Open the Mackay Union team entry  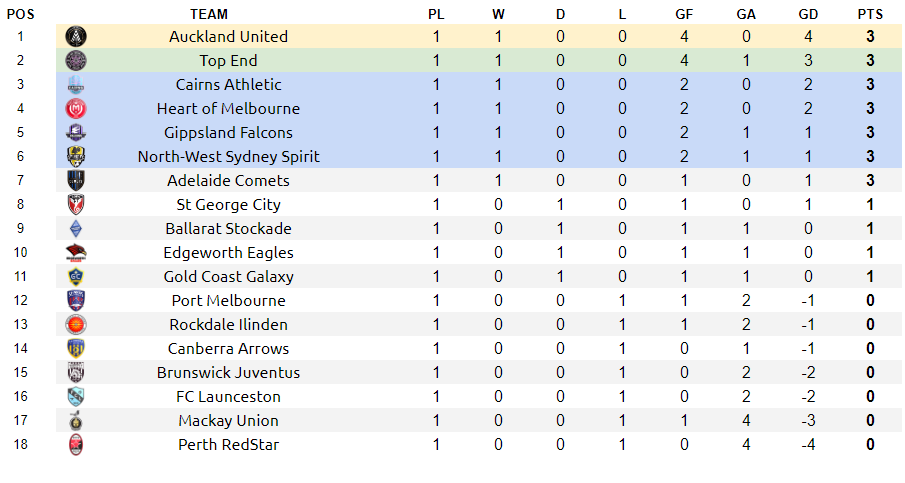229,421
